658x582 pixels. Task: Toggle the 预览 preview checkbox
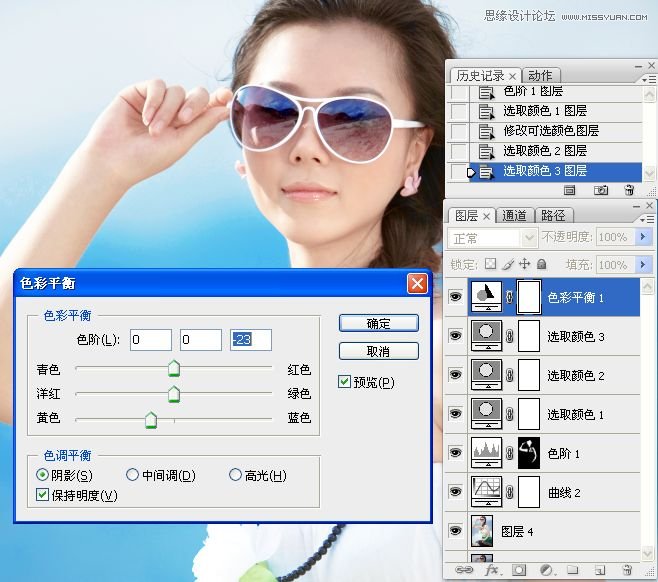point(345,382)
